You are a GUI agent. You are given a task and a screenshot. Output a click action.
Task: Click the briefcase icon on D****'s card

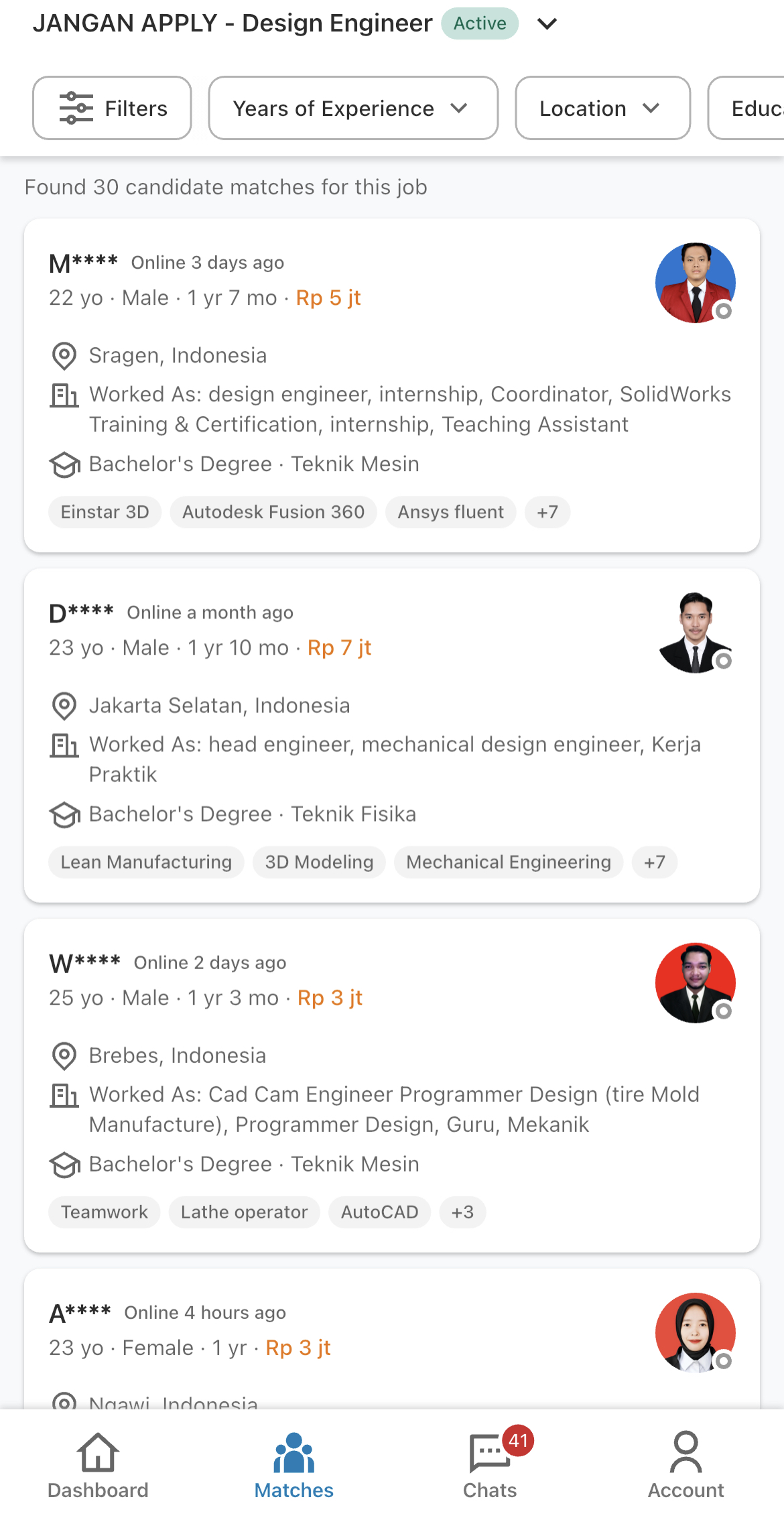tap(64, 744)
